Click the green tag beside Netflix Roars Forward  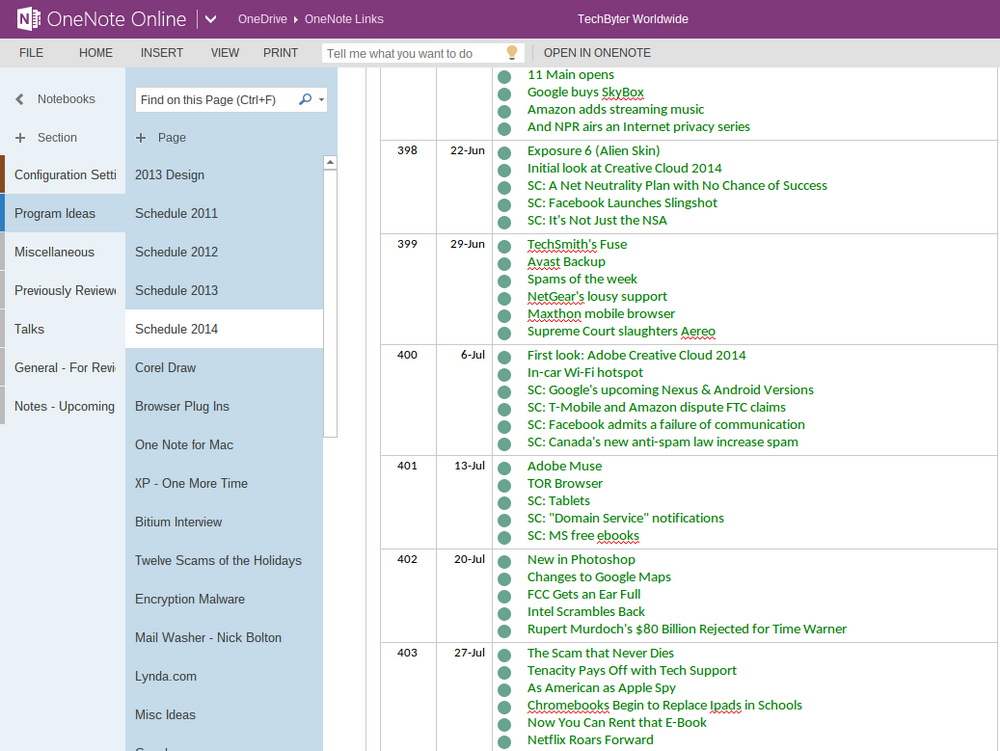click(504, 742)
